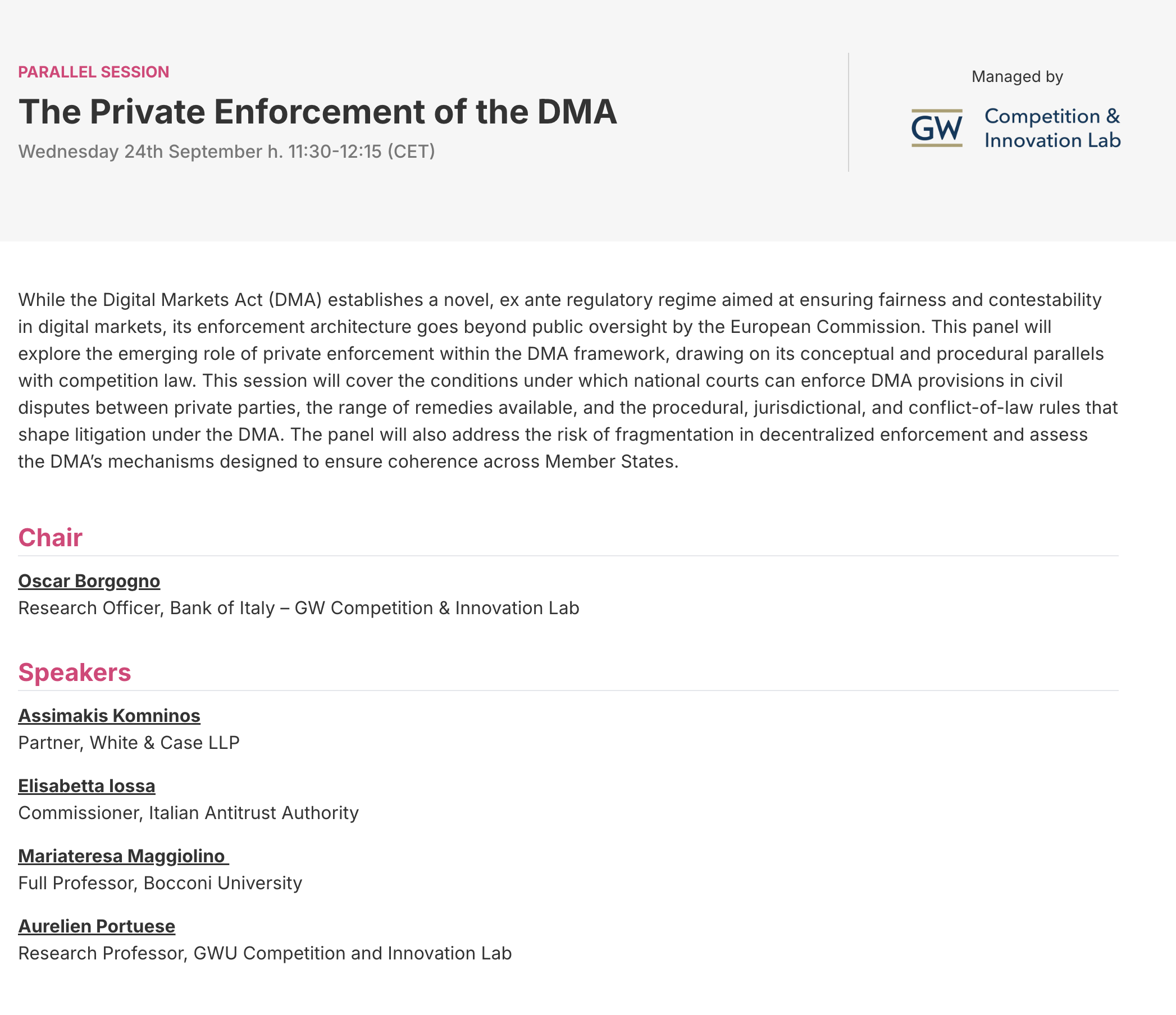Click Research Professor, GWU affiliation text
Viewport: 1176px width, 1015px height.
[265, 953]
